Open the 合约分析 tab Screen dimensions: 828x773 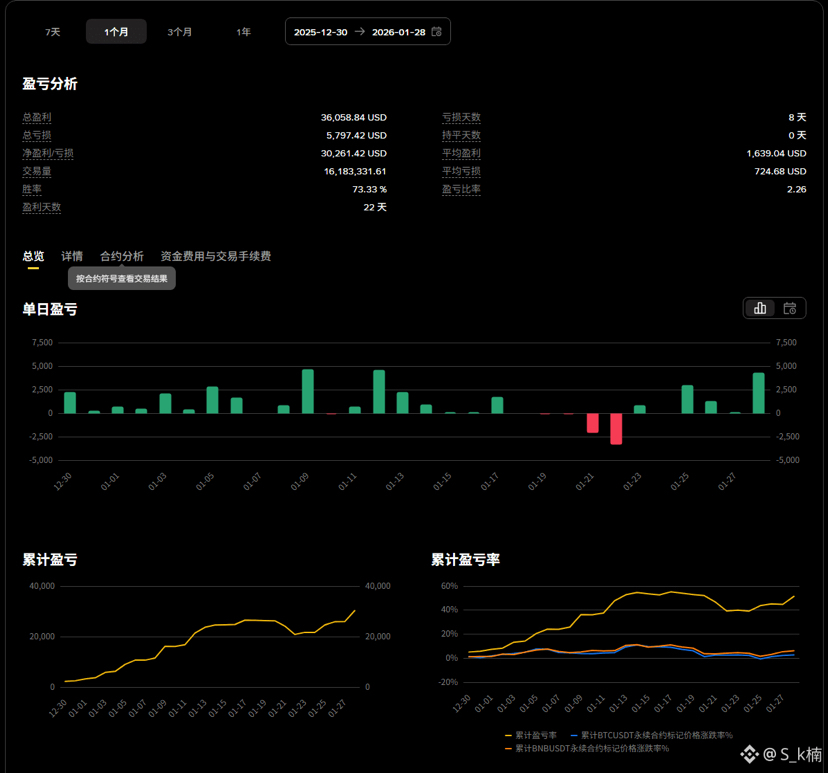point(122,256)
